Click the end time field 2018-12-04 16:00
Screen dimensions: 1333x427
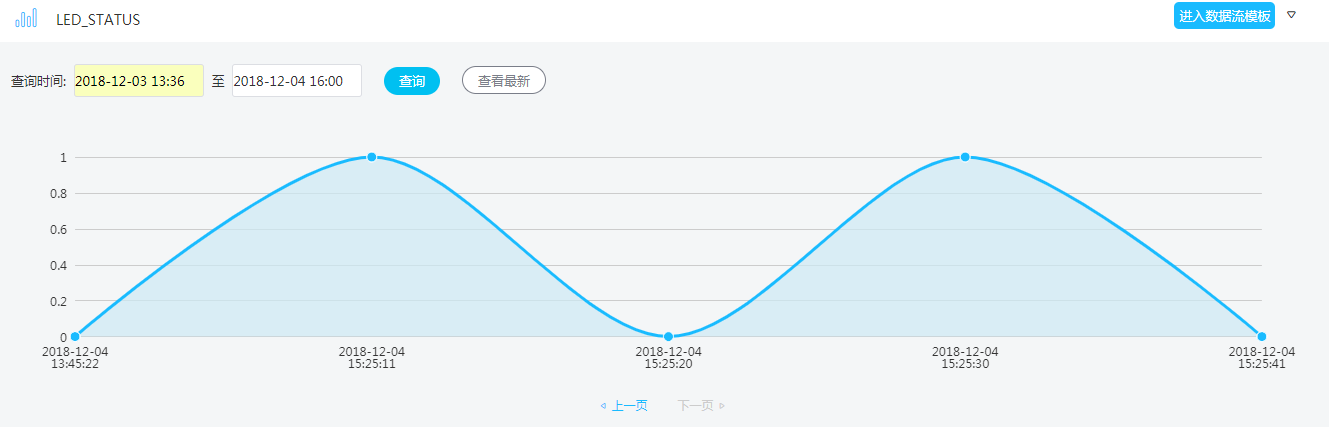296,81
